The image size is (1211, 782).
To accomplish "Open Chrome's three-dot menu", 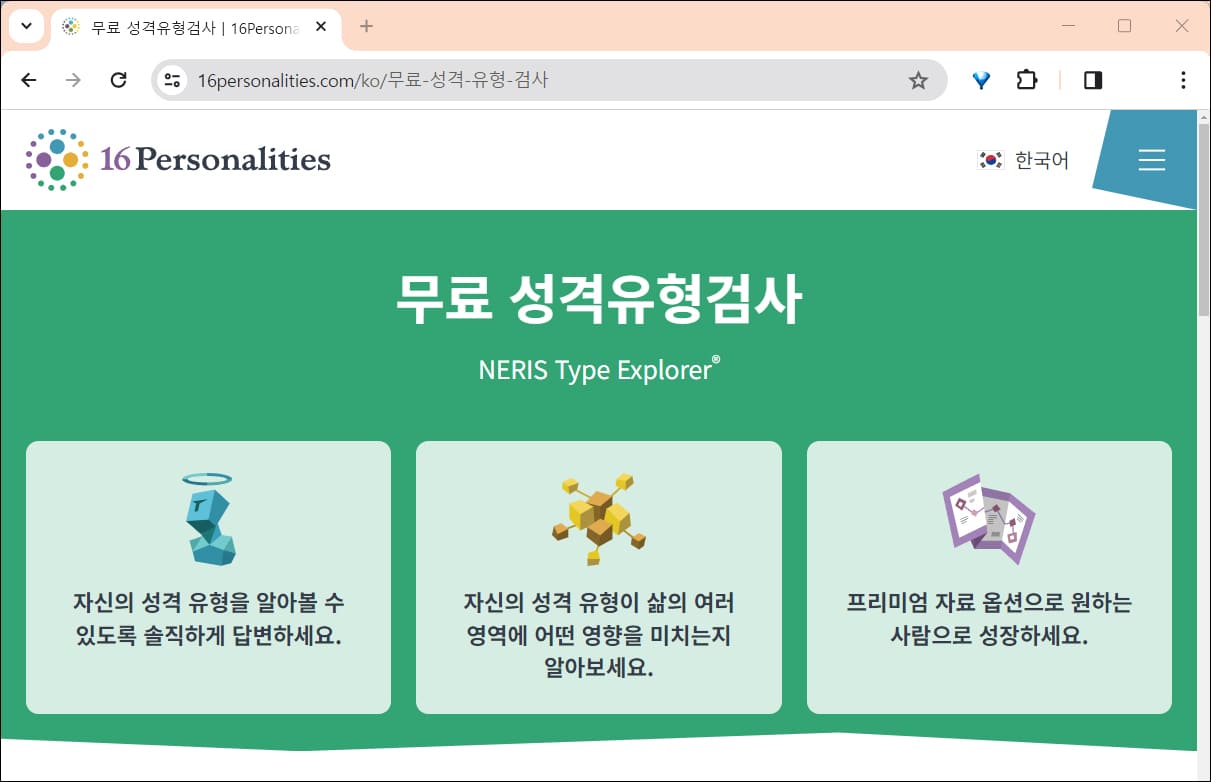I will [x=1183, y=80].
